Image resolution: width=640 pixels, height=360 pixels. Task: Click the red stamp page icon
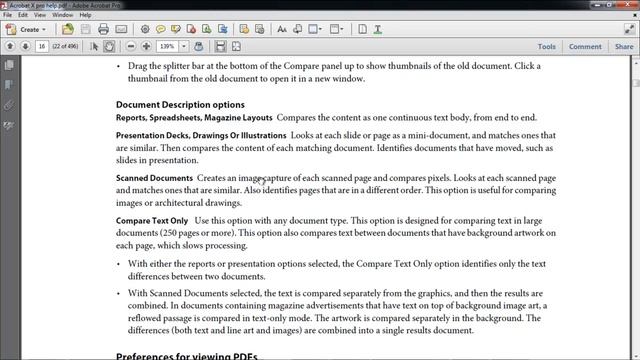click(x=191, y=29)
